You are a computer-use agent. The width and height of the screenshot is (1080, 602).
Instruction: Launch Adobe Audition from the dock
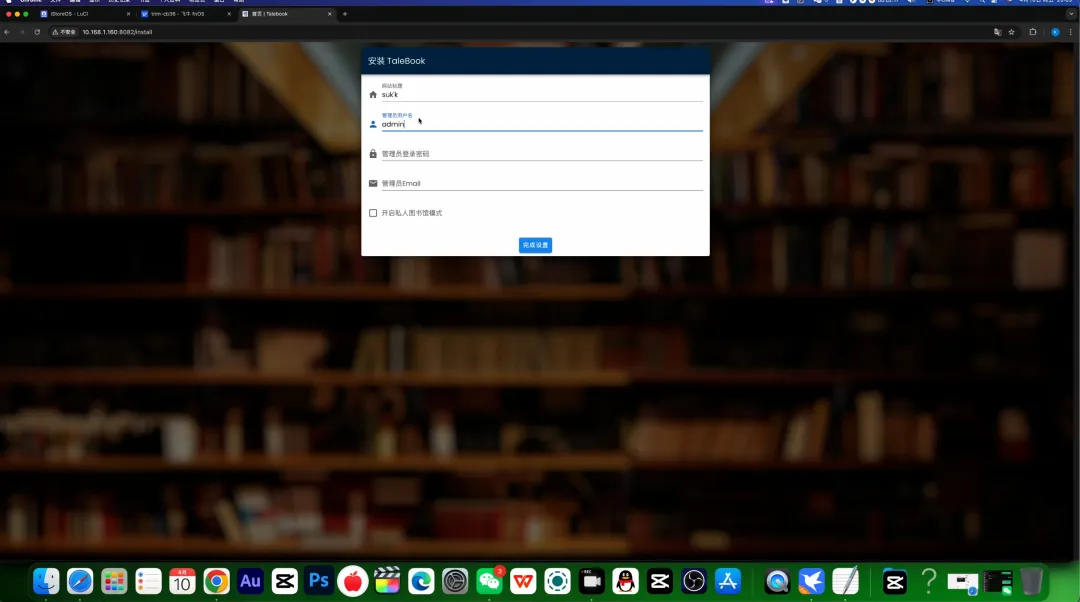pyautogui.click(x=250, y=581)
